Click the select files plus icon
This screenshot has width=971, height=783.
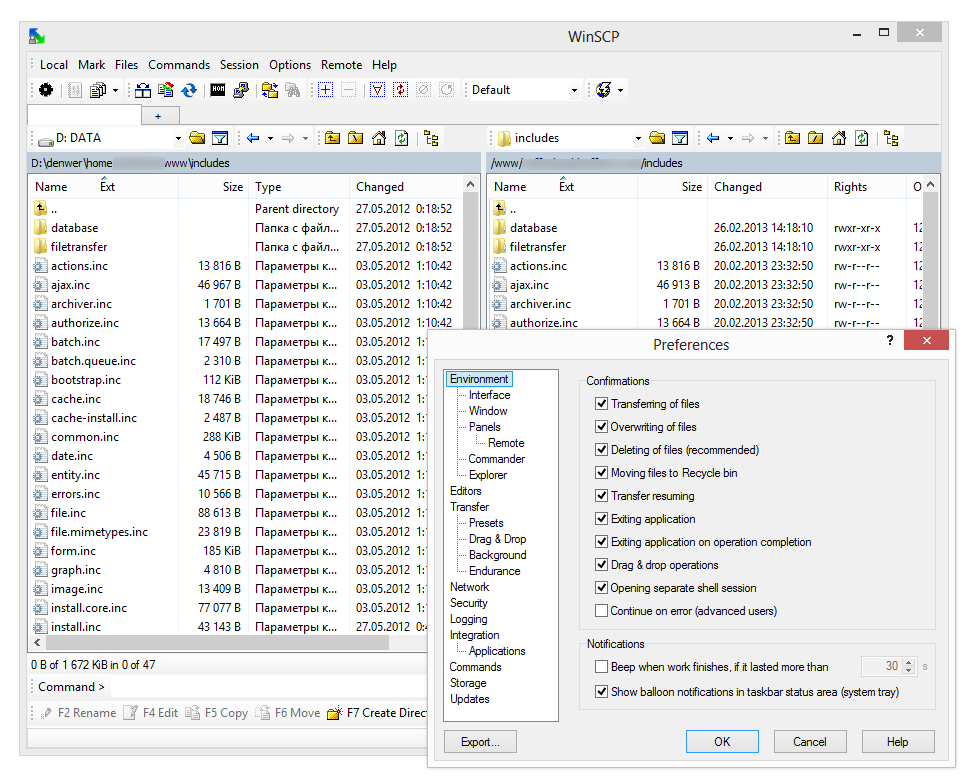click(325, 90)
